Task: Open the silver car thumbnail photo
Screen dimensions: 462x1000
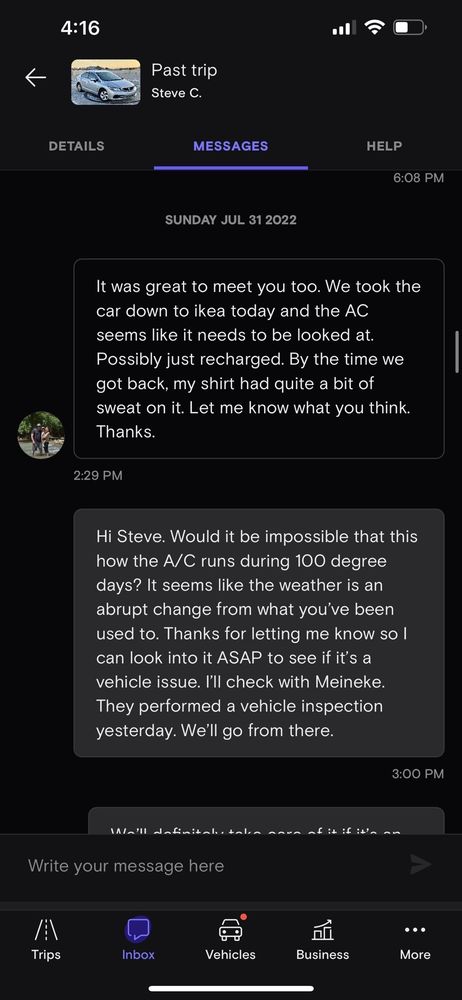Action: pyautogui.click(x=105, y=82)
